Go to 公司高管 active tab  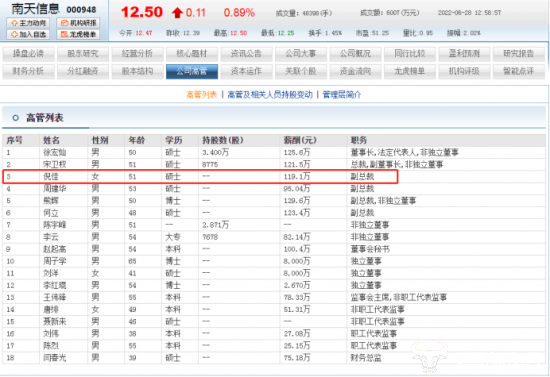[x=192, y=71]
